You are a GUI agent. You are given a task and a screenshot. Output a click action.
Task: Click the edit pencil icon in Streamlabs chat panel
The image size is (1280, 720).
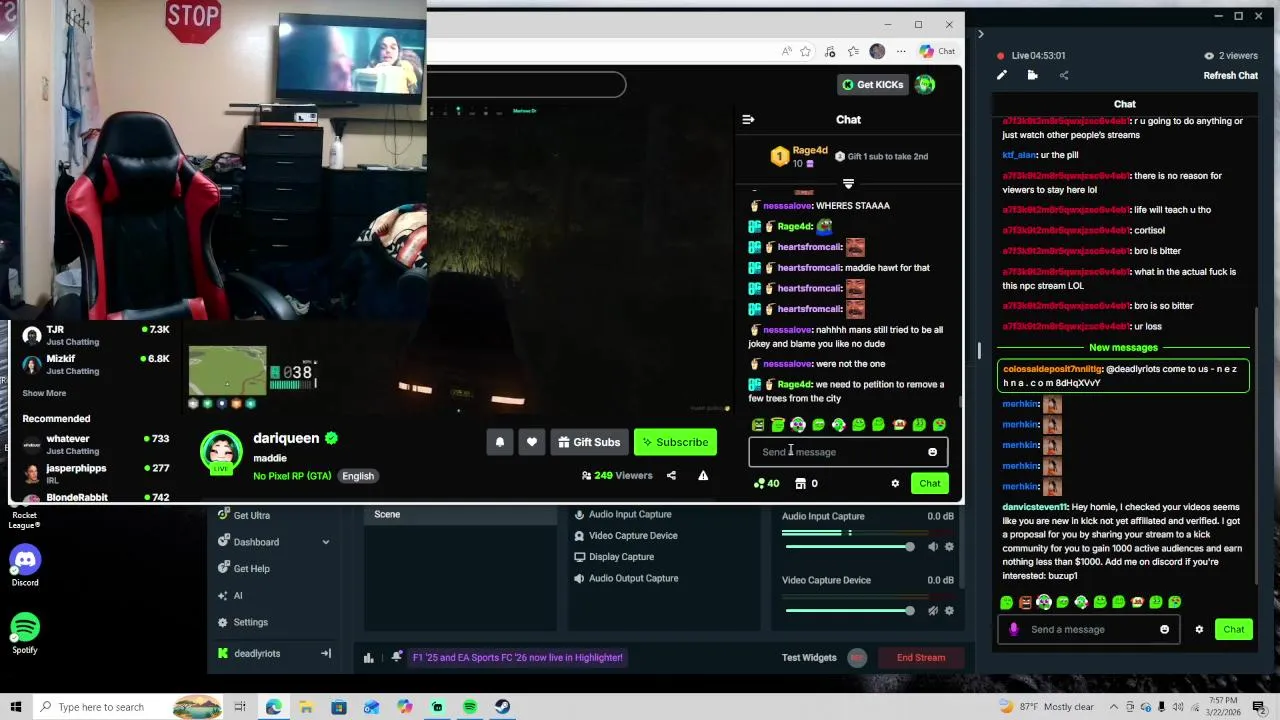1002,75
